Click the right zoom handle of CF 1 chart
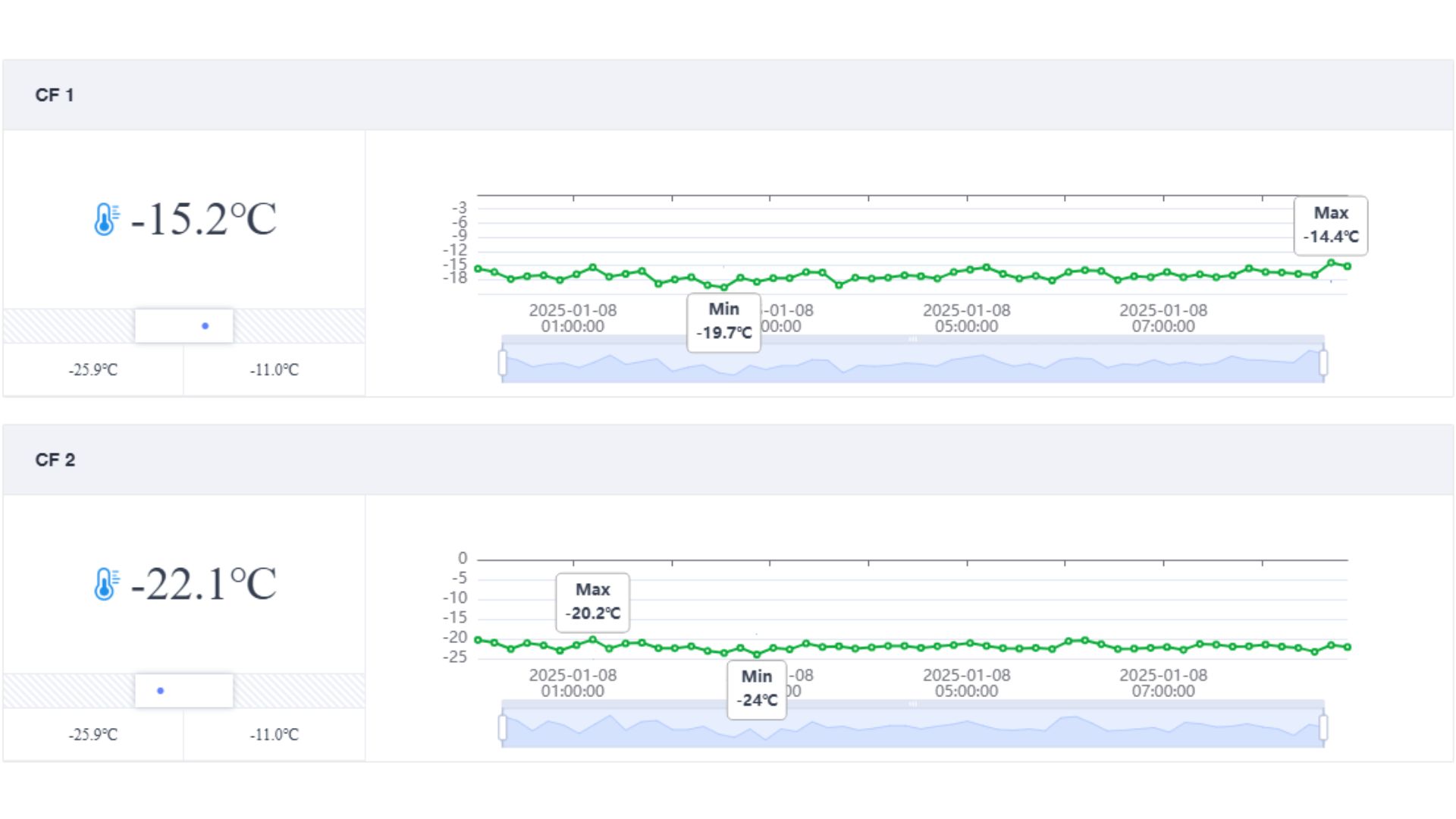This screenshot has height=819, width=1456. pyautogui.click(x=1323, y=362)
